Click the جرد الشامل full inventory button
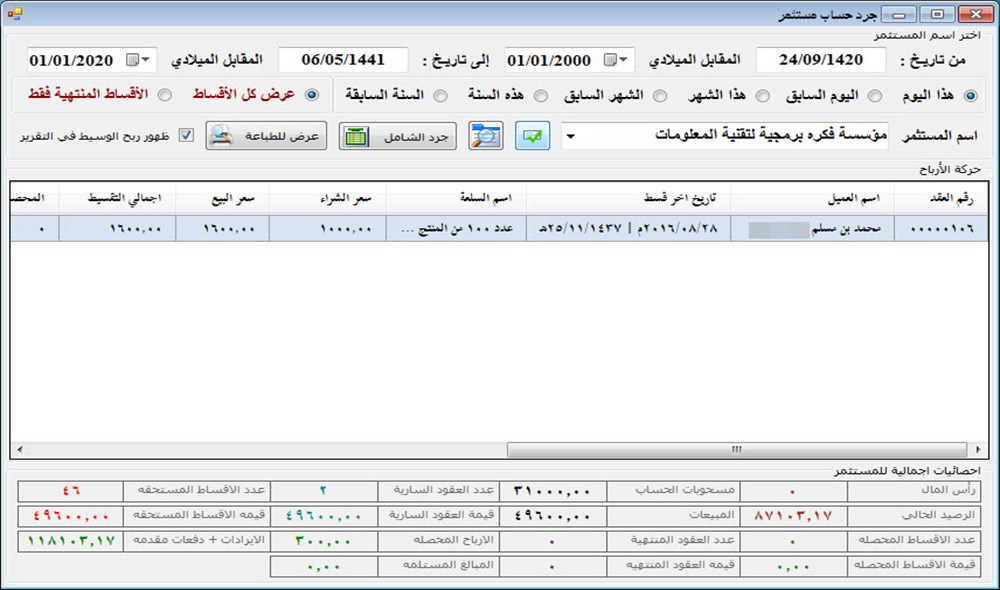The width and height of the screenshot is (1000, 590). coord(397,136)
